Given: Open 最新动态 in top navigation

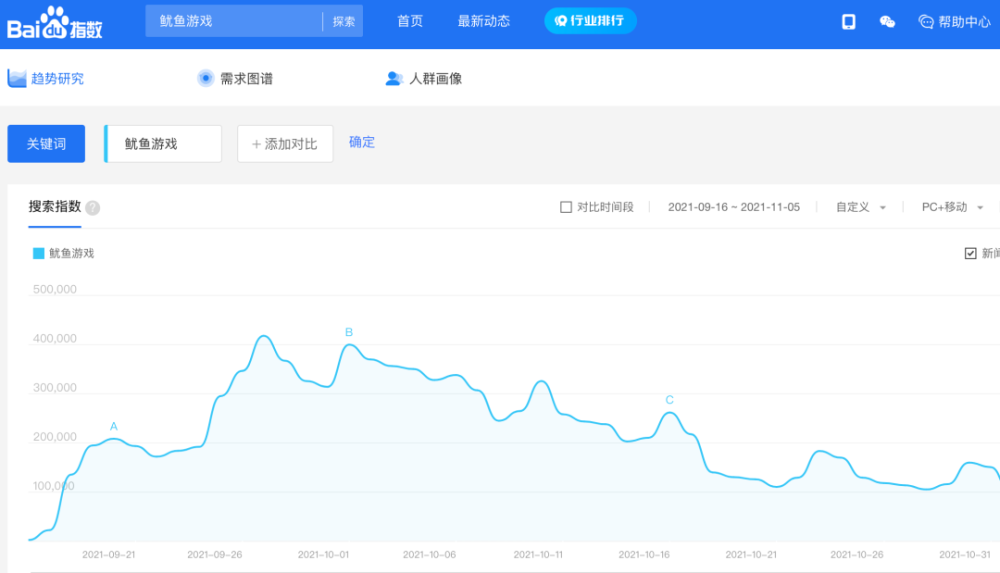Looking at the screenshot, I should [x=484, y=21].
